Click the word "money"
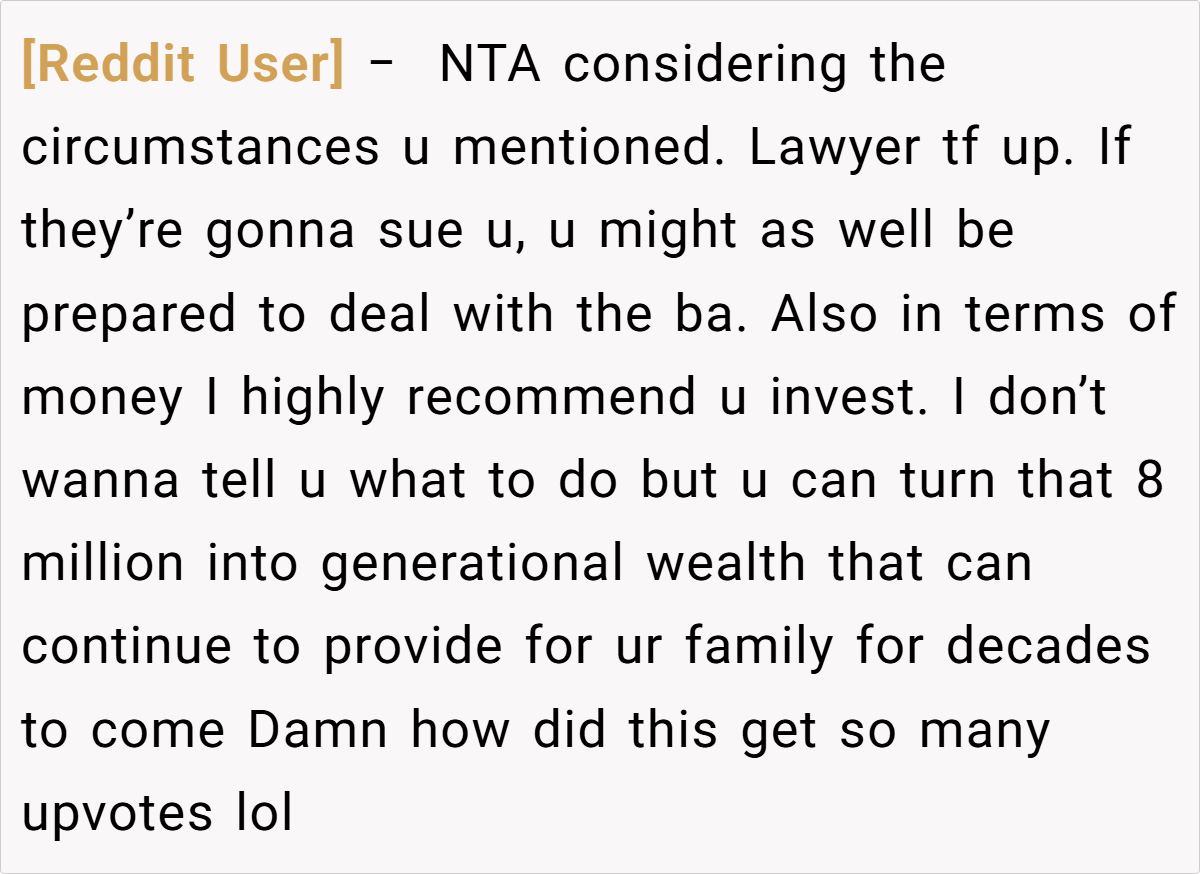Viewport: 1200px width, 874px height. (103, 399)
